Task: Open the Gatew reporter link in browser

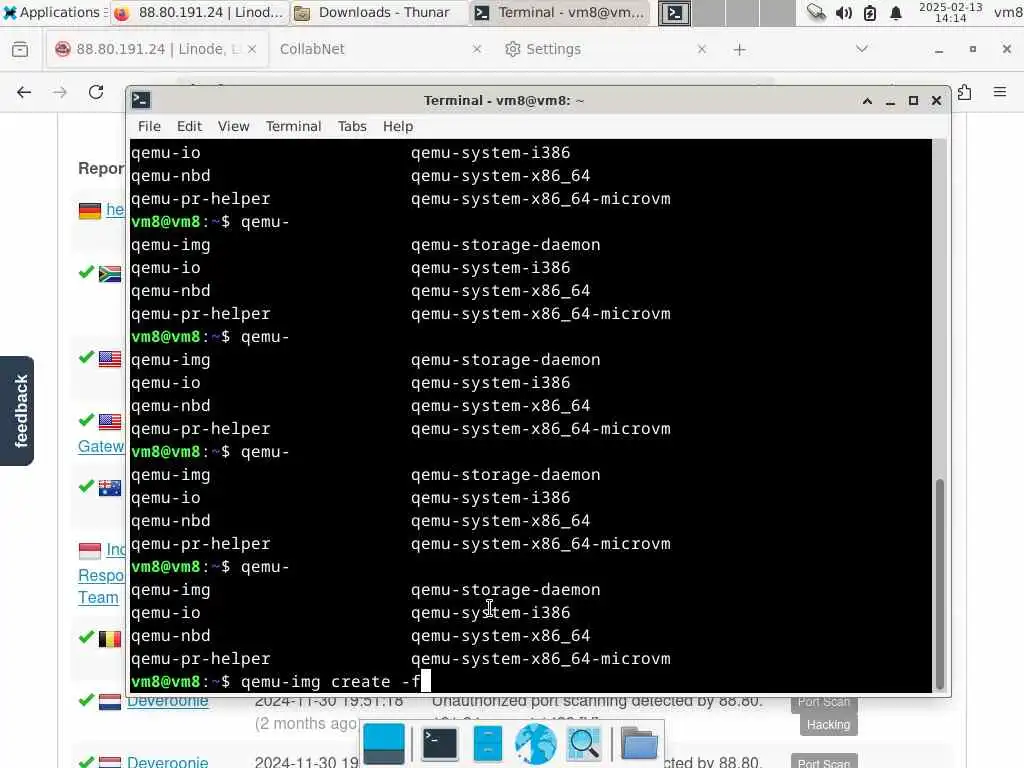Action: 101,447
